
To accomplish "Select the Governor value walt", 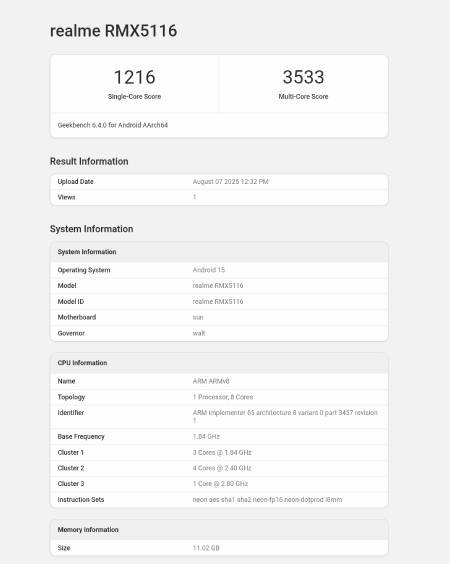I will tap(199, 333).
